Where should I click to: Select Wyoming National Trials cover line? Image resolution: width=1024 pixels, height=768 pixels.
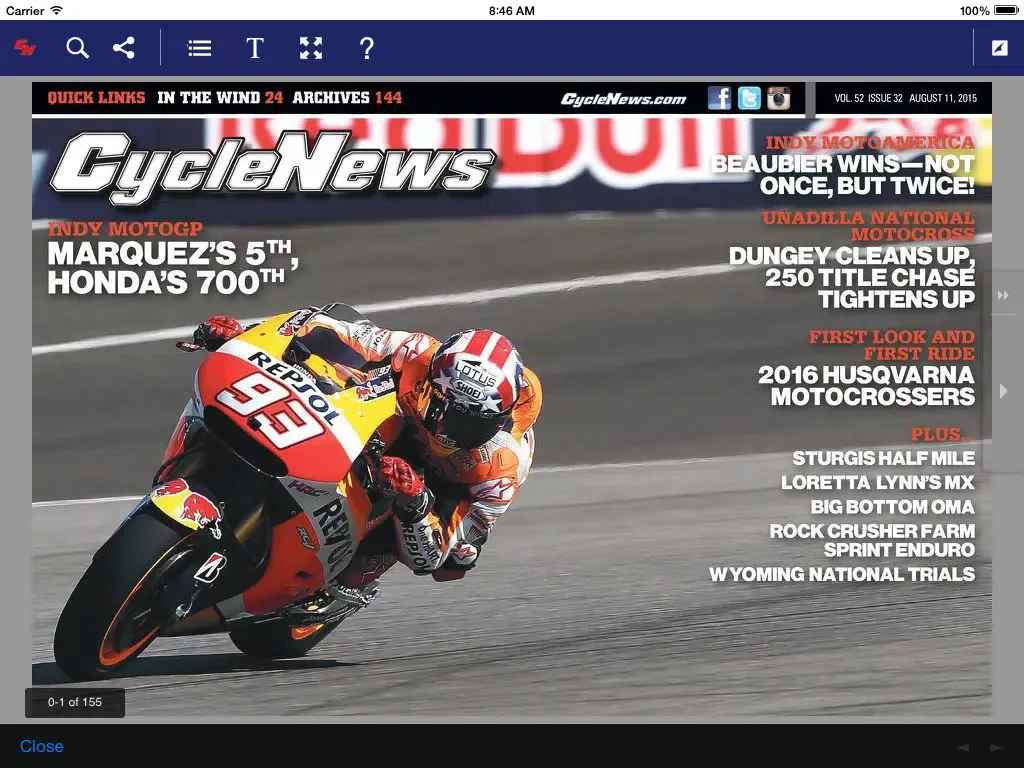pyautogui.click(x=842, y=574)
